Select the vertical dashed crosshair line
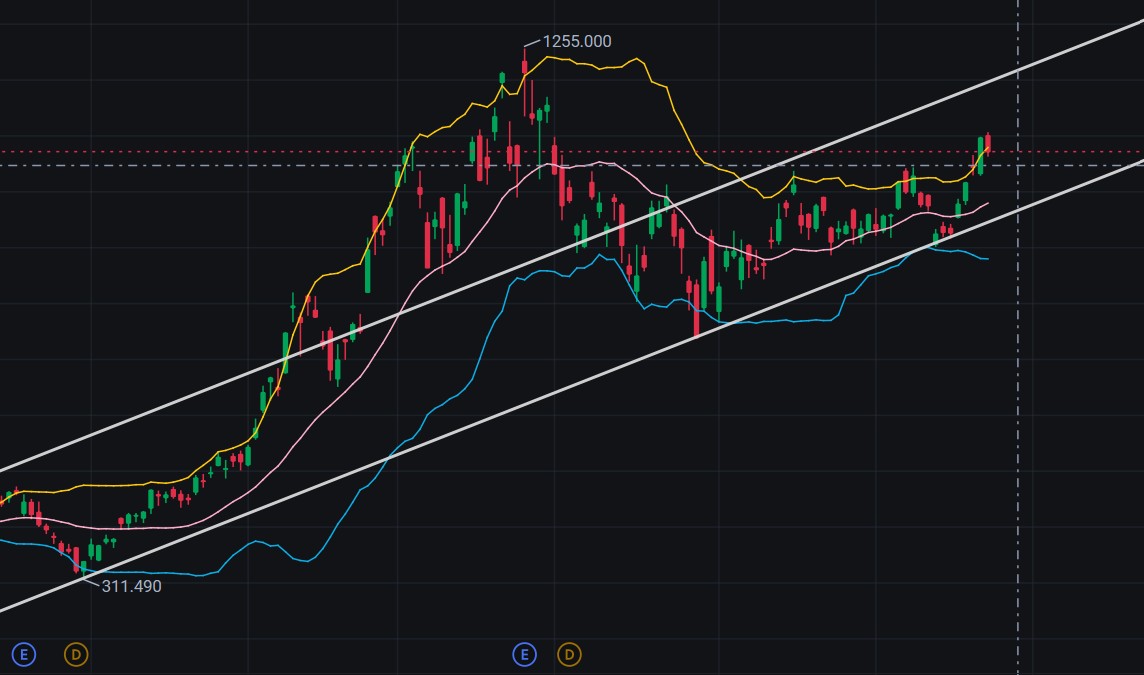This screenshot has height=675, width=1144. tap(1018, 337)
